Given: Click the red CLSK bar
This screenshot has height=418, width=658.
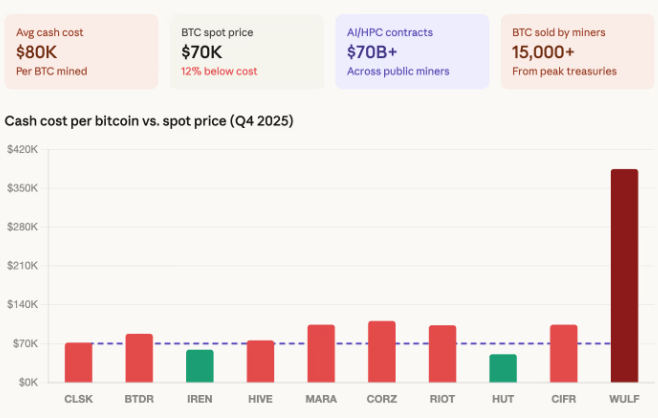Looking at the screenshot, I should click(x=79, y=362).
